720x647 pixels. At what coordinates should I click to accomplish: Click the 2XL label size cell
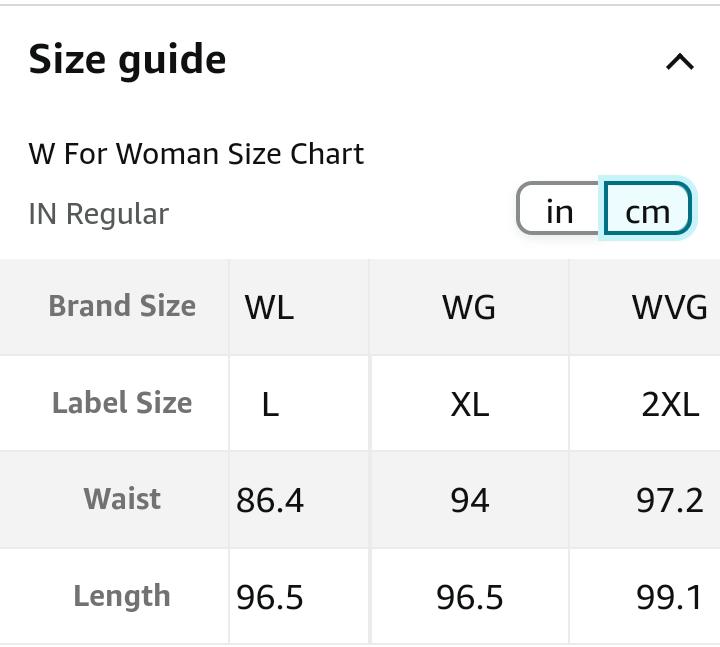coord(669,404)
